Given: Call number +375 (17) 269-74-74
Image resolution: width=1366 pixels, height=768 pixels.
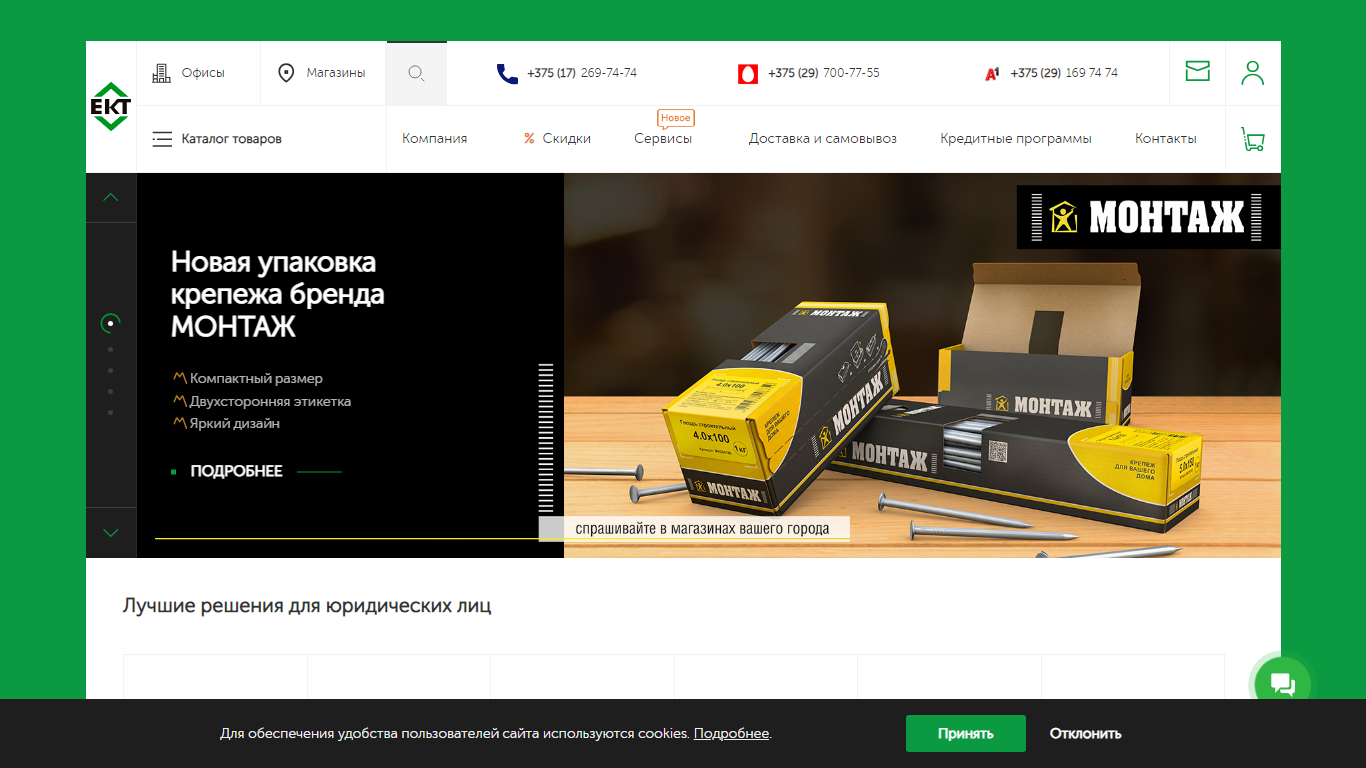Looking at the screenshot, I should point(582,73).
